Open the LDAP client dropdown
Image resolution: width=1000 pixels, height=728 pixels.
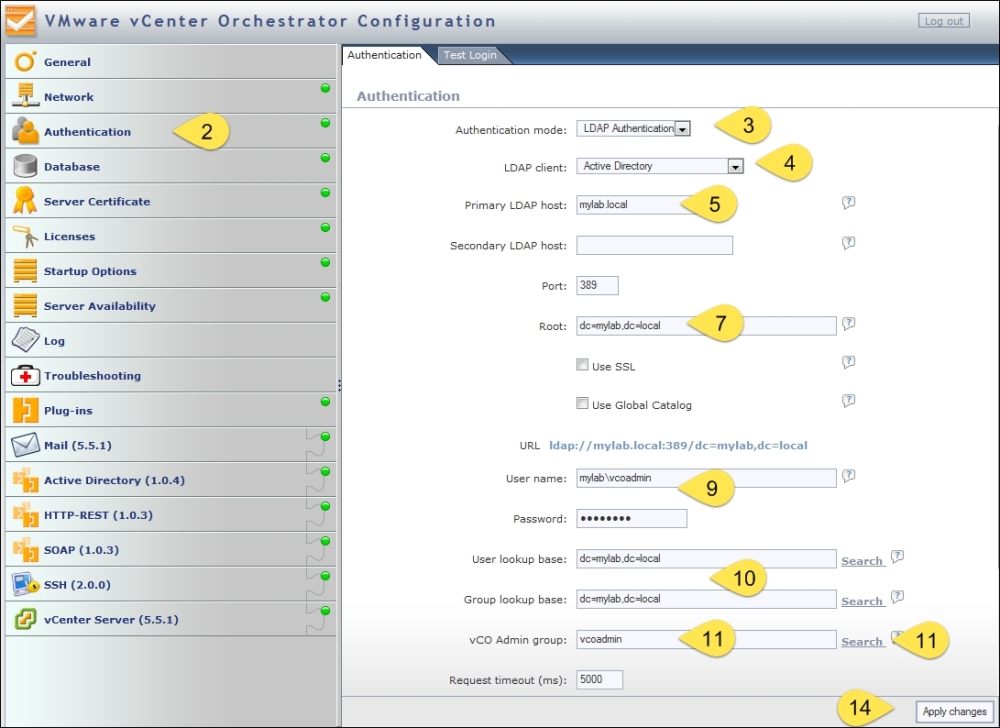(x=735, y=167)
